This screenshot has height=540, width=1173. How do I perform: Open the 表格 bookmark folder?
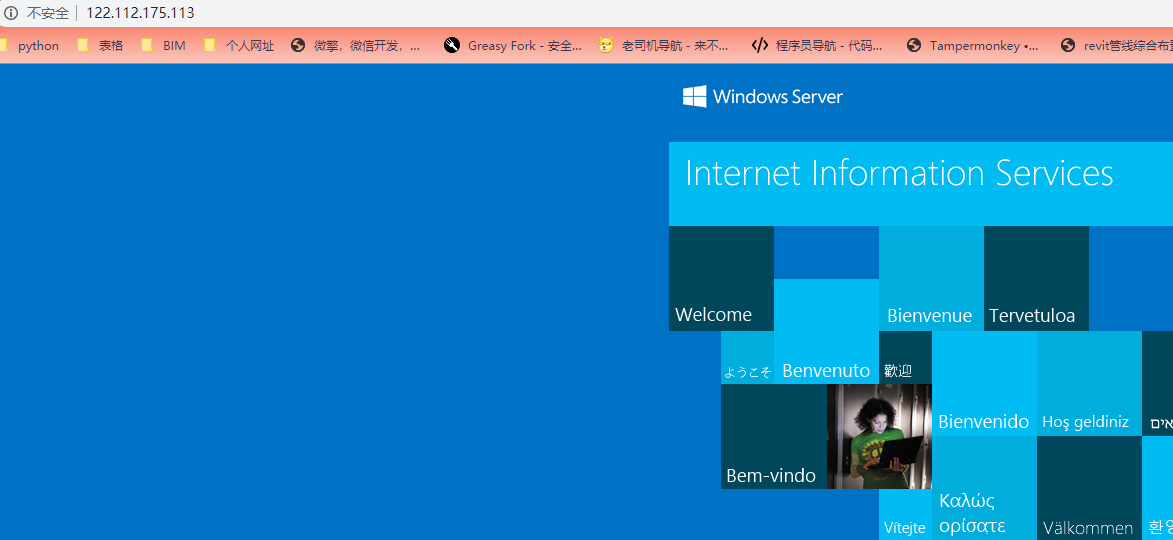(x=100, y=46)
